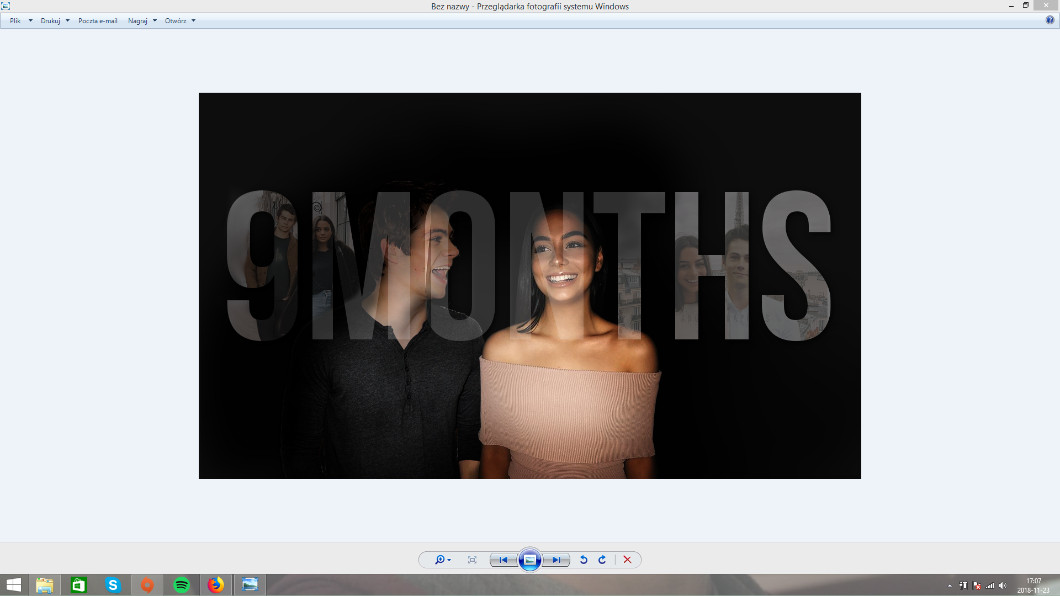Launch Firefox from the taskbar

click(x=215, y=585)
